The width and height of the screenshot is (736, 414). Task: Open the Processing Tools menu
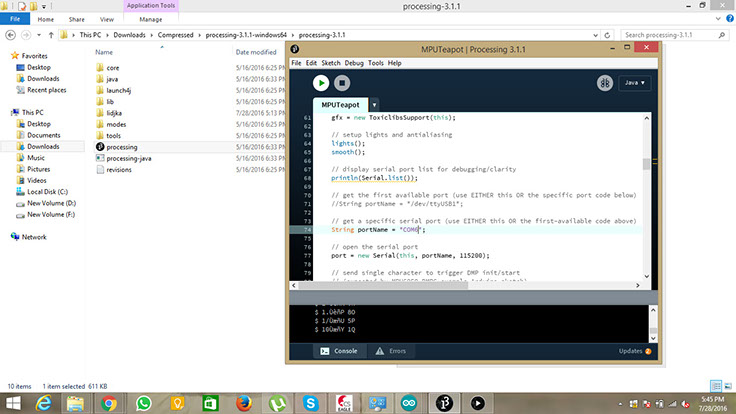[x=376, y=63]
